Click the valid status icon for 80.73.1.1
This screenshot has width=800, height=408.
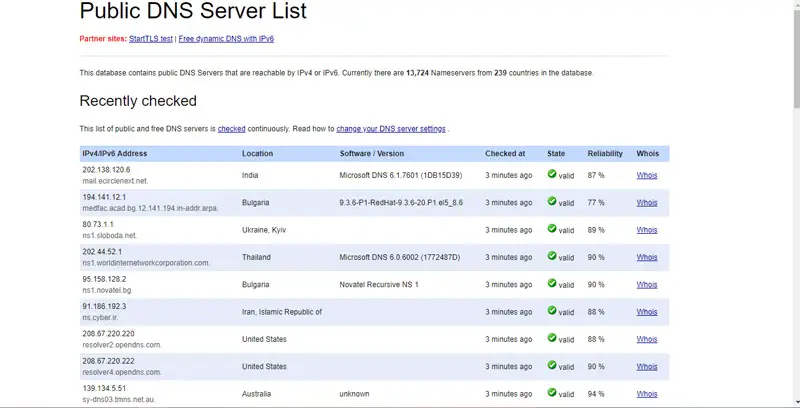tap(552, 229)
